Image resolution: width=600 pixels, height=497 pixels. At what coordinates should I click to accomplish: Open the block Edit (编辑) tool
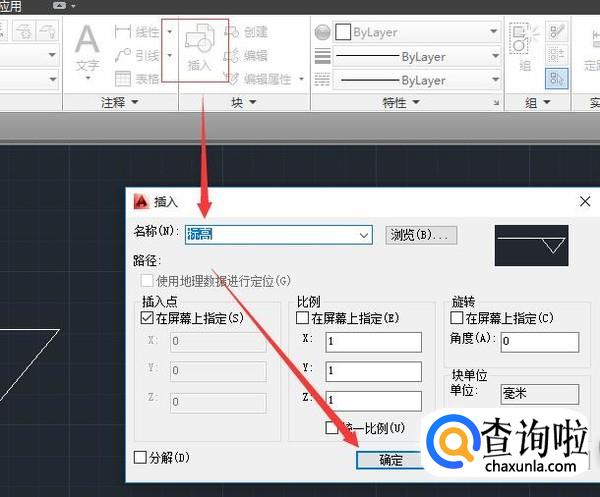(x=246, y=56)
